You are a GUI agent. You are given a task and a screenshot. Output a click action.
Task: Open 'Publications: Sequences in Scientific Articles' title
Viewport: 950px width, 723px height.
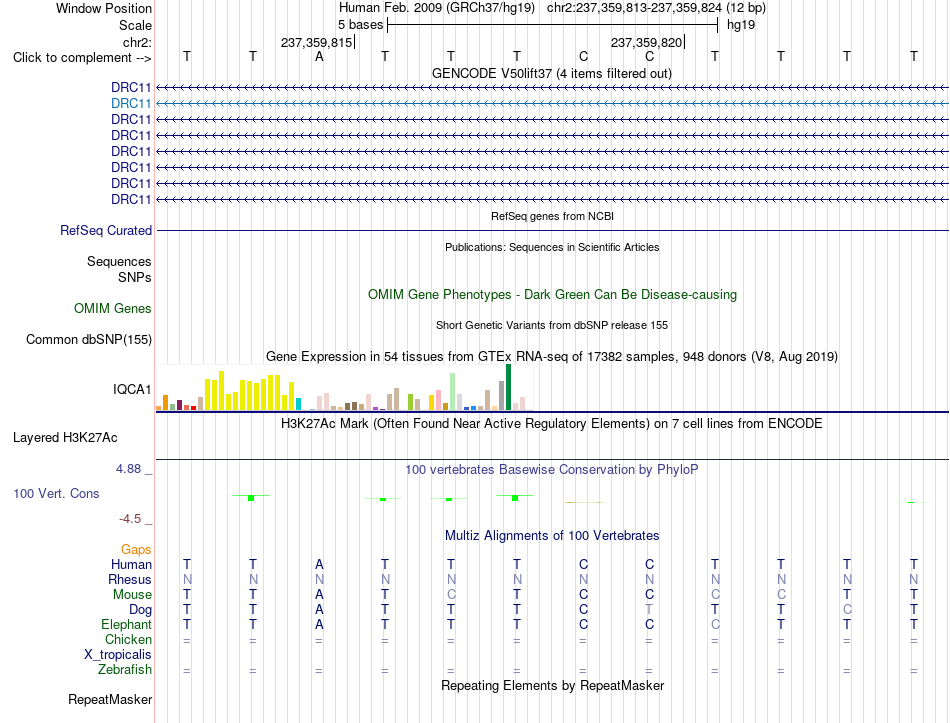(x=552, y=247)
